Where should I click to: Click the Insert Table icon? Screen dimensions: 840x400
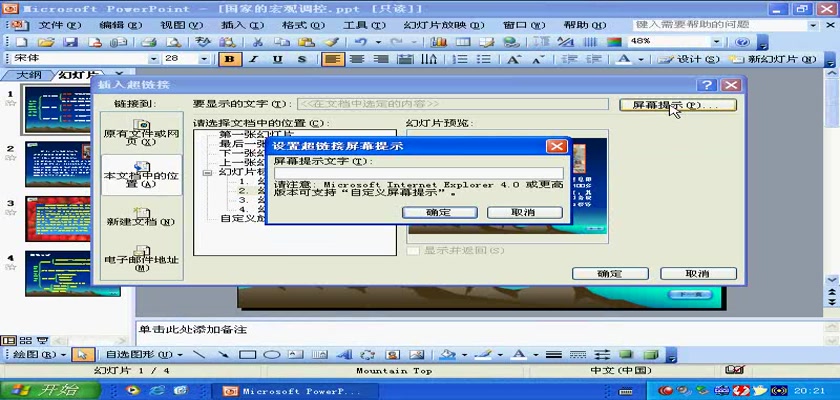pos(462,42)
